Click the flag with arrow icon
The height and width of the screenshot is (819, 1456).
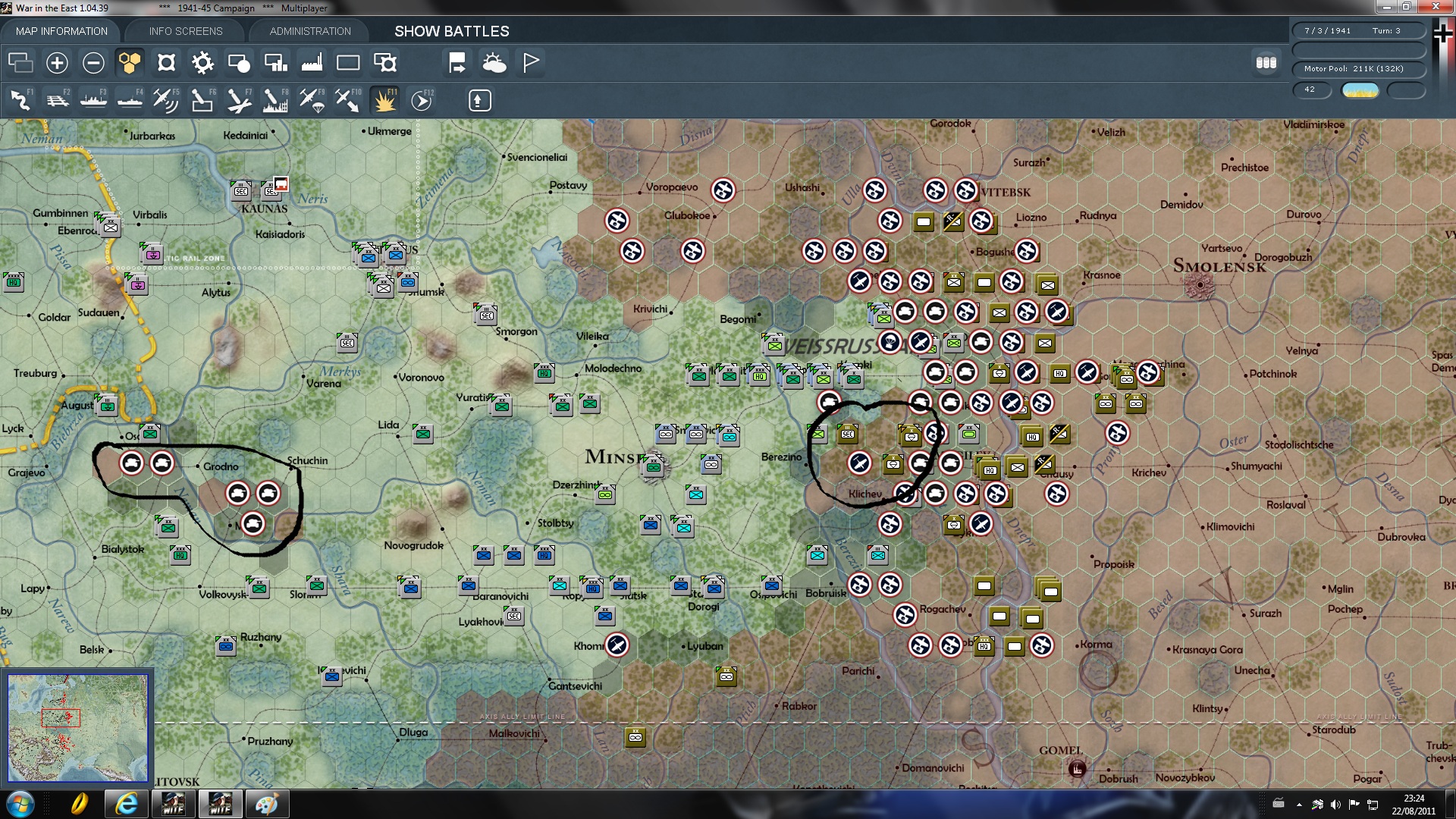pyautogui.click(x=457, y=63)
